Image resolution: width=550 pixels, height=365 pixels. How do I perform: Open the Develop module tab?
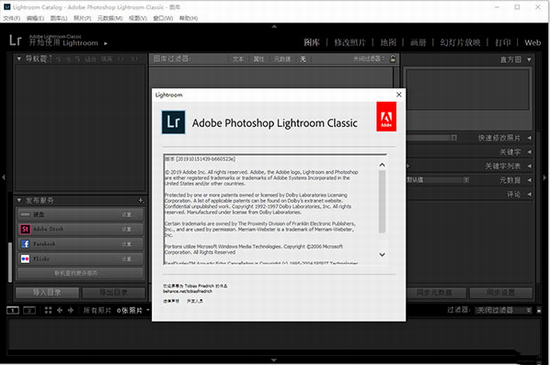350,43
